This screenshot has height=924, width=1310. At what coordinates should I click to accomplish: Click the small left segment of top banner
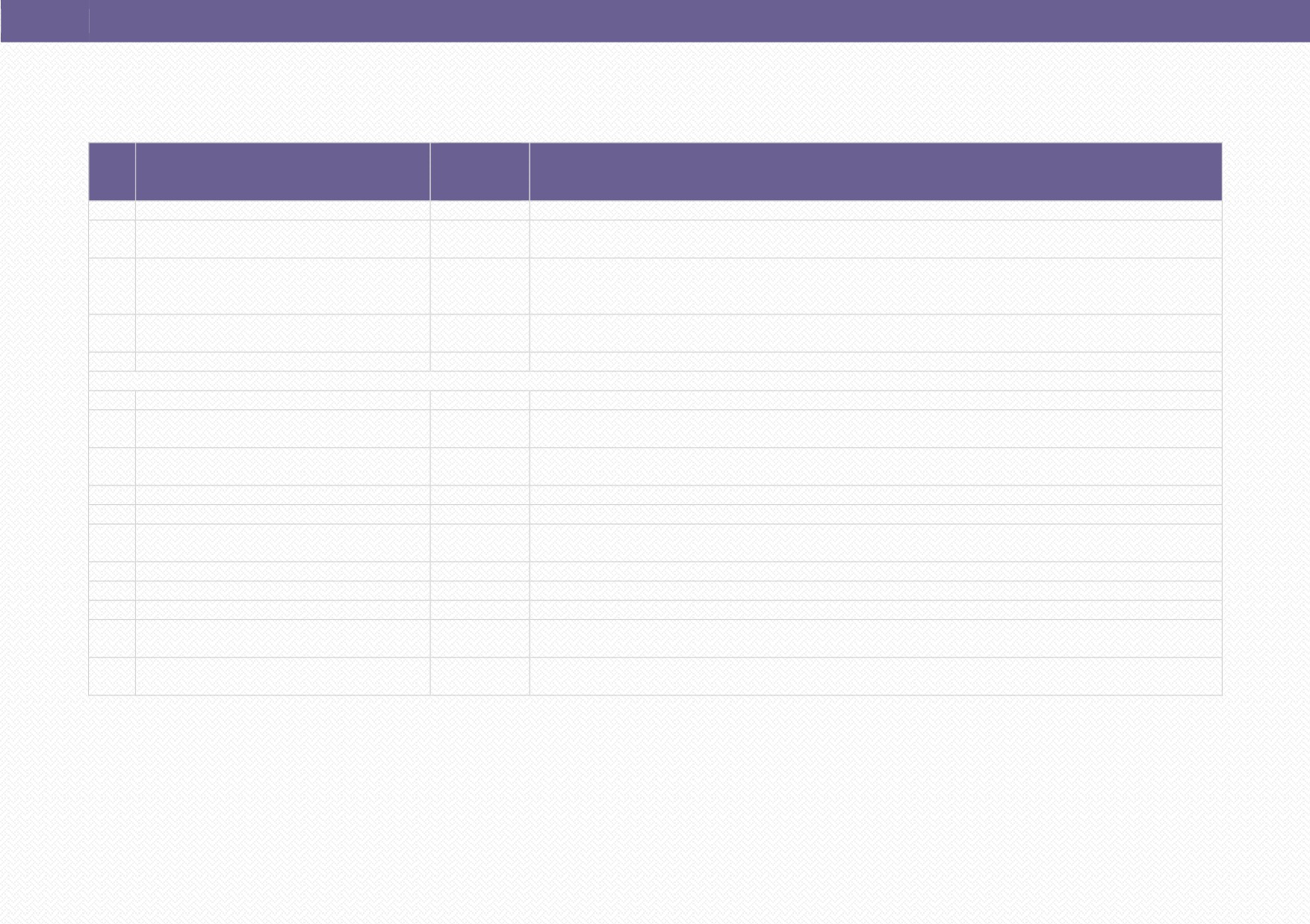tap(45, 21)
